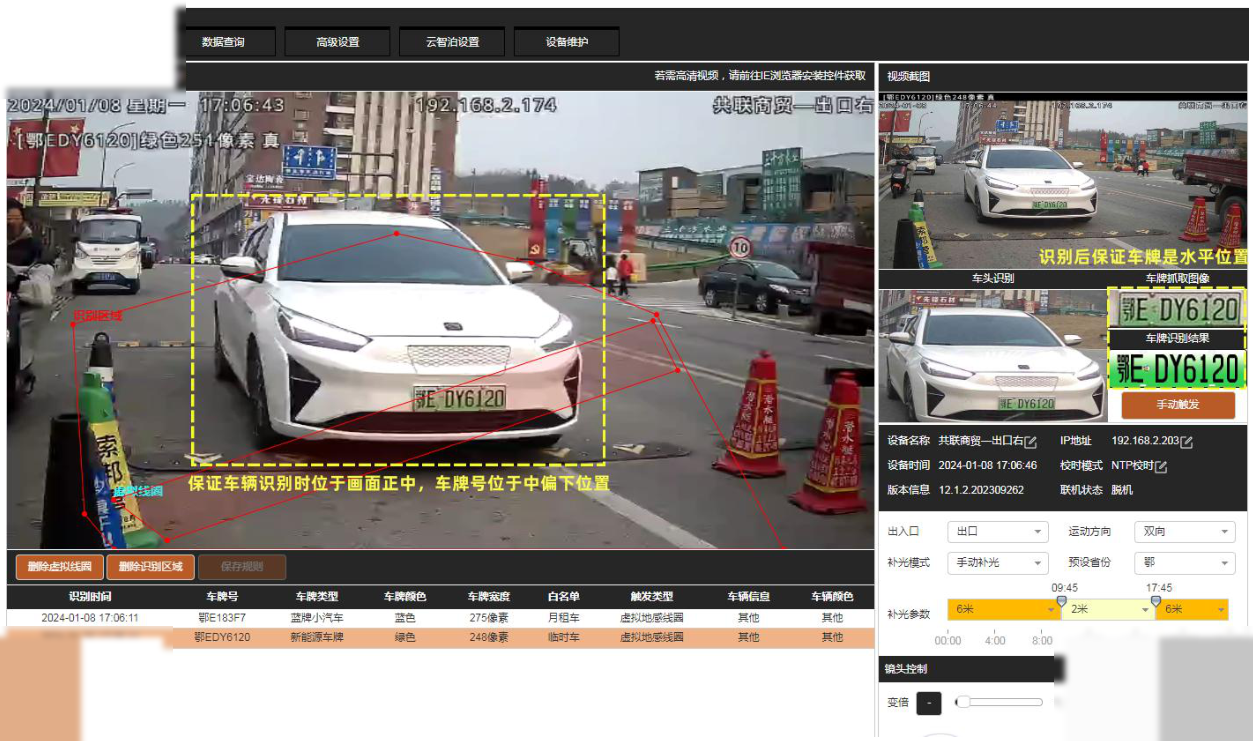The width and height of the screenshot is (1253, 741).
Task: Click the timestamp 2024-01-08 17:06:11 cell
Action: (x=90, y=618)
